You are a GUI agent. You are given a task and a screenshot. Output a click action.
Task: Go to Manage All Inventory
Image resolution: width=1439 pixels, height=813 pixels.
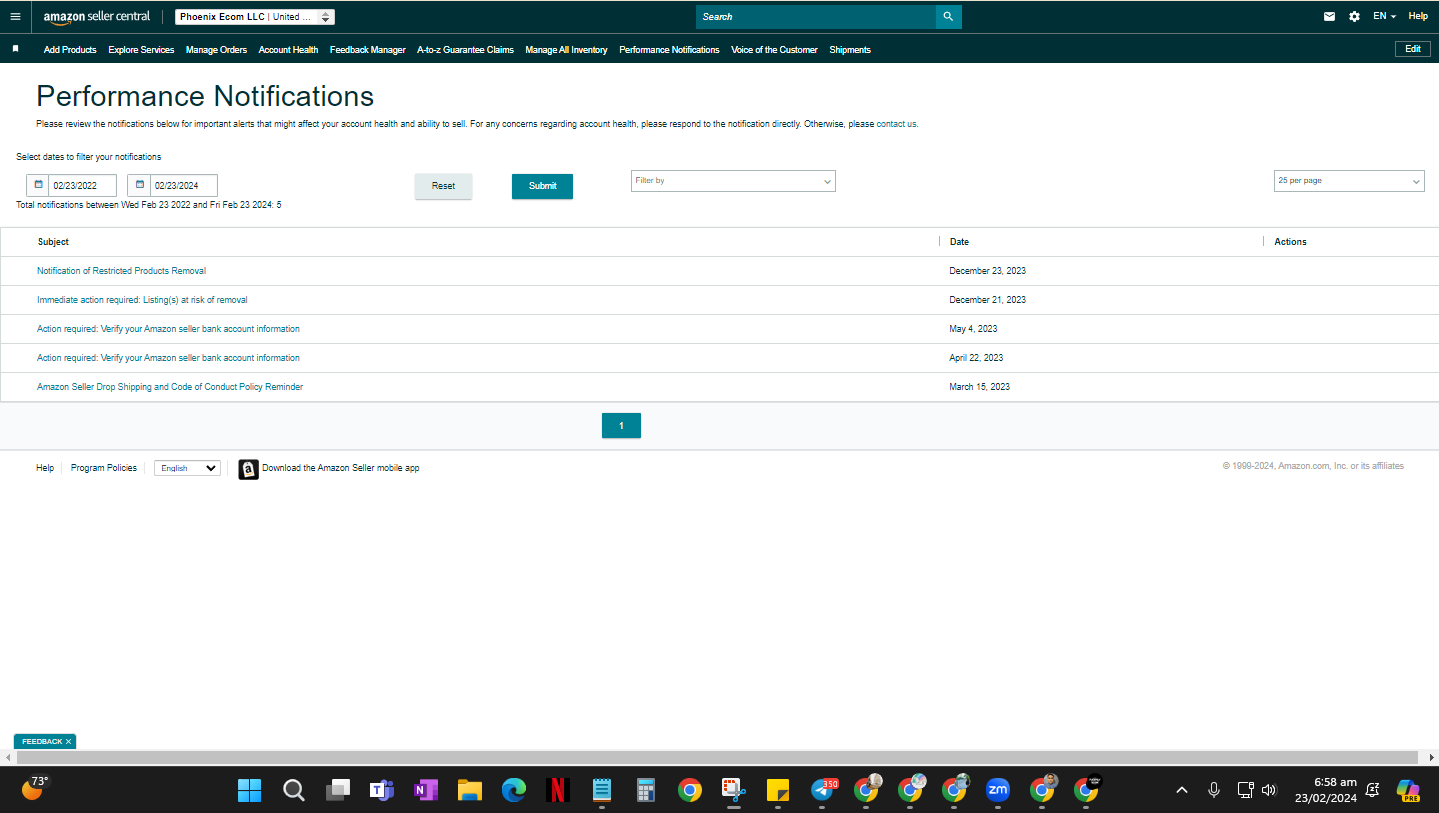point(566,50)
